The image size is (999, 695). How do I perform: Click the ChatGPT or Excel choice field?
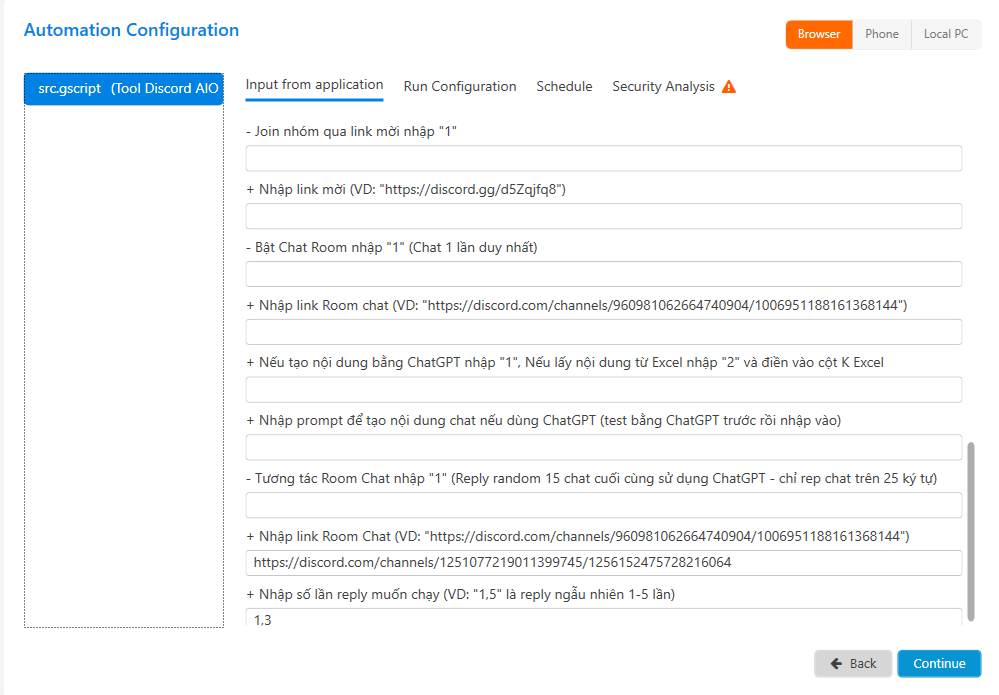(x=603, y=389)
